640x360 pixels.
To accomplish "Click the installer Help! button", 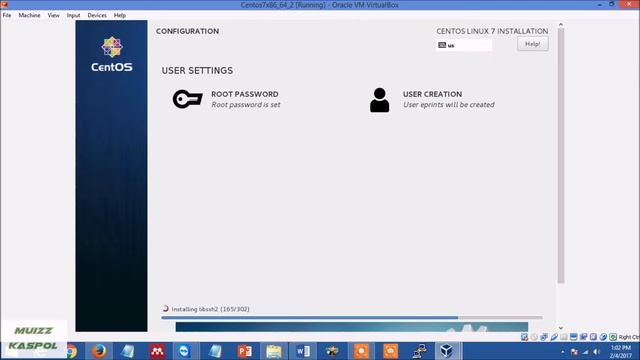I will [533, 44].
